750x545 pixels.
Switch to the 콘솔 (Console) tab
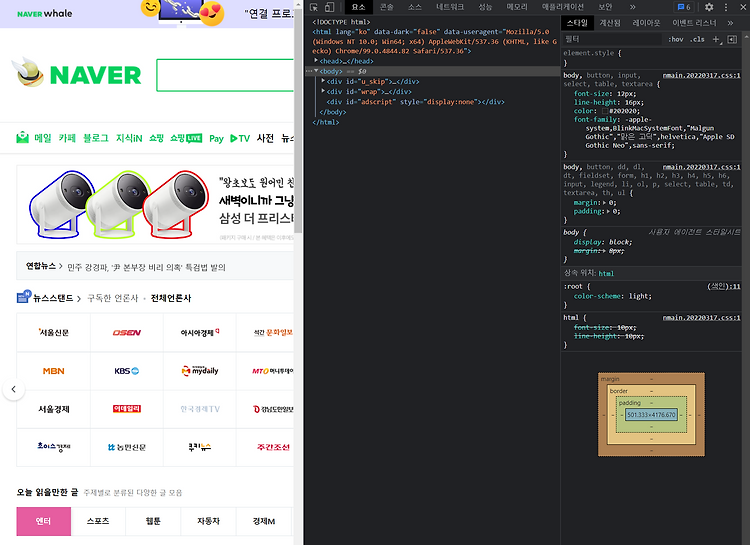click(x=386, y=7)
